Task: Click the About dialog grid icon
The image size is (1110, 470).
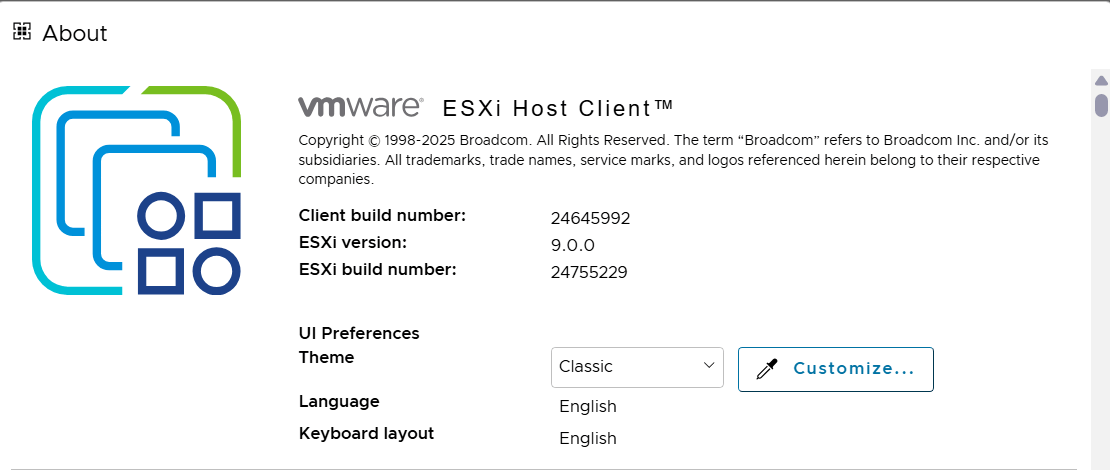Action: pos(22,32)
